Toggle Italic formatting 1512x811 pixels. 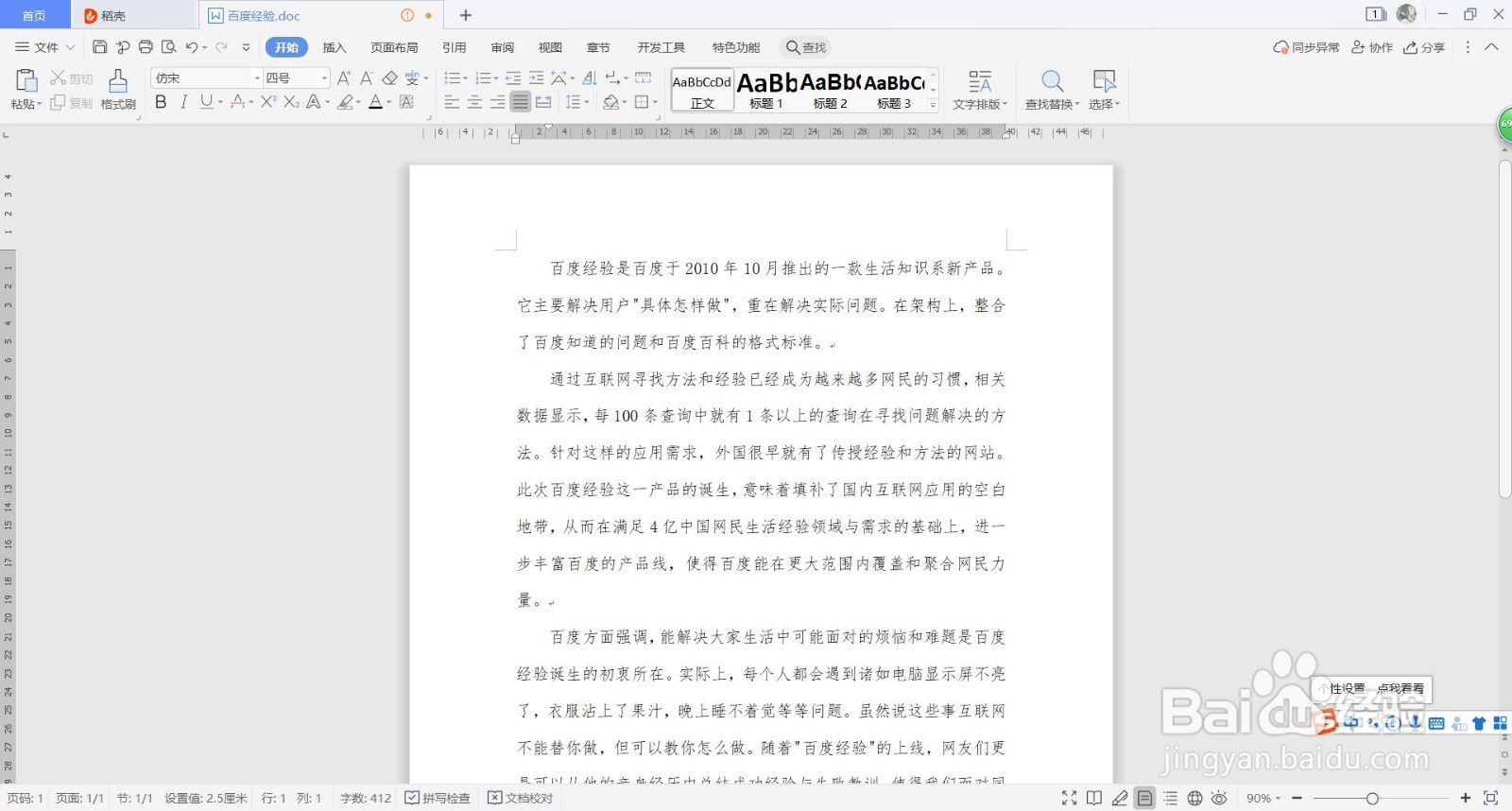[x=183, y=102]
